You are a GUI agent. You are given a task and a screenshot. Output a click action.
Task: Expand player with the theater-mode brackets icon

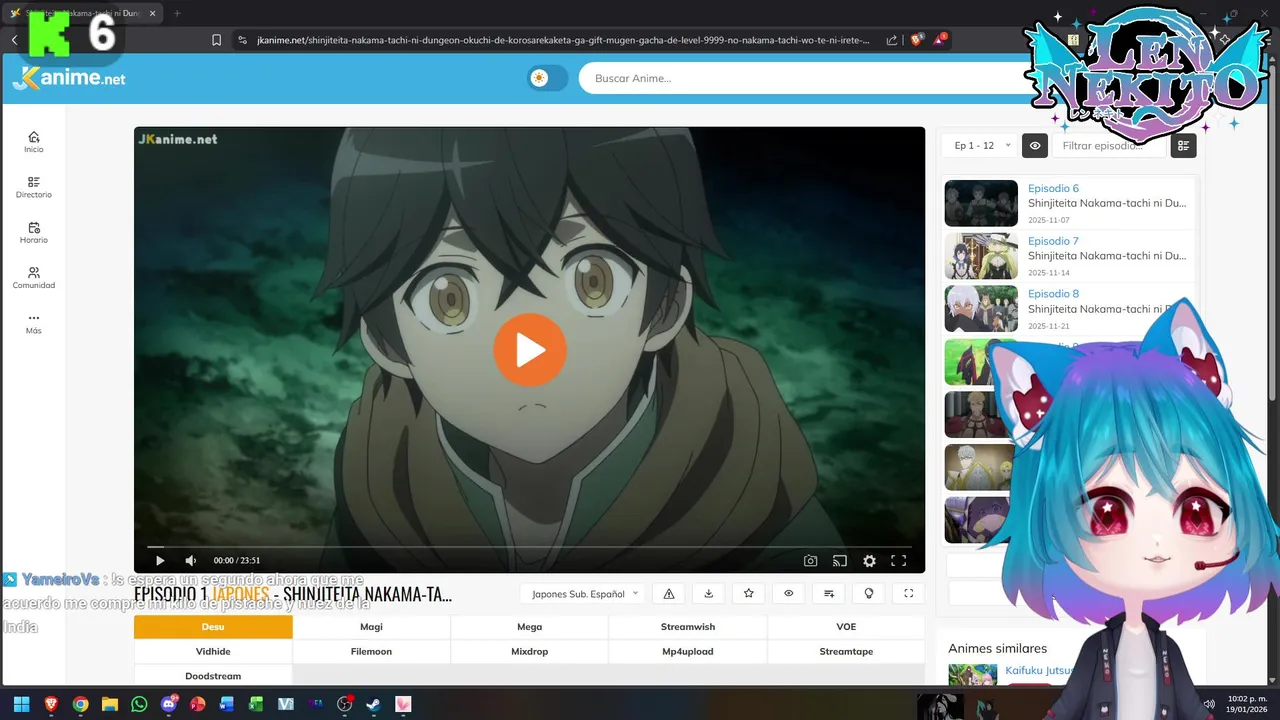(909, 594)
